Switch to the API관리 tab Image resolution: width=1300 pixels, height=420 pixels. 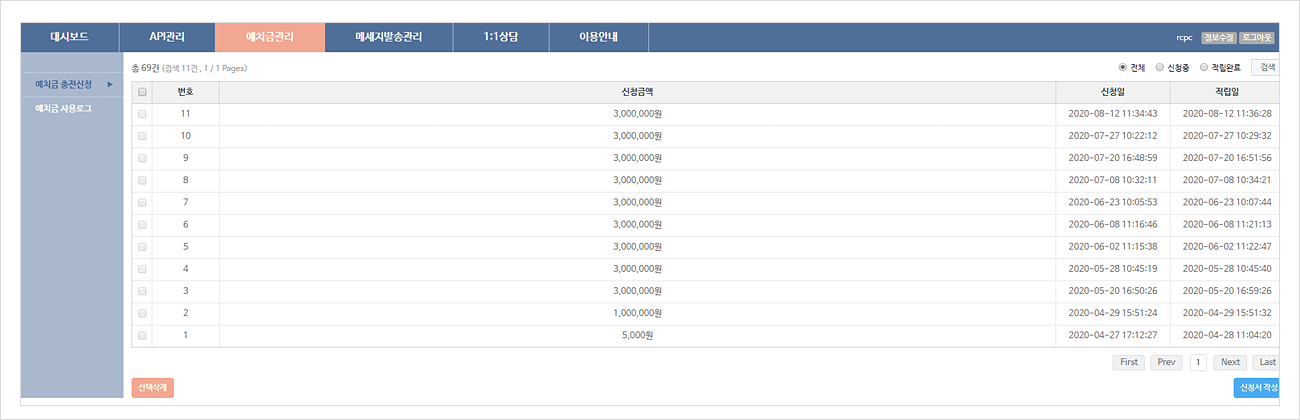(x=167, y=37)
